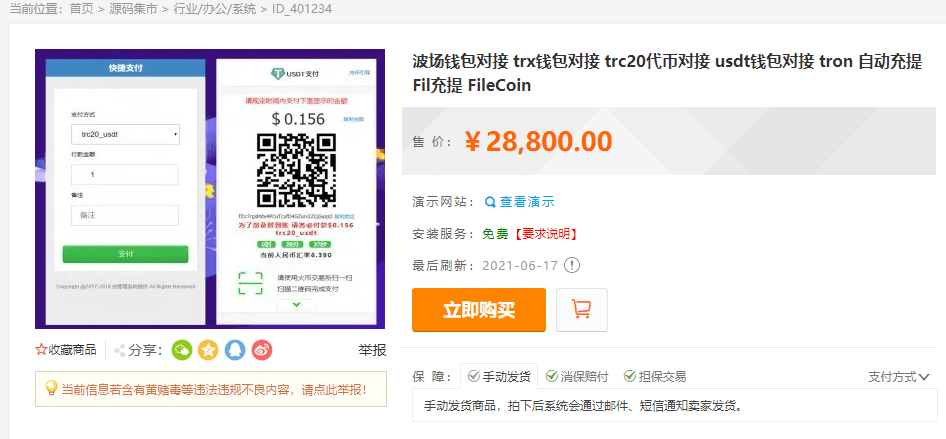Screen dimensions: 946x439
Task: Go to 源码集市 in breadcrumb
Action: pyautogui.click(x=134, y=9)
